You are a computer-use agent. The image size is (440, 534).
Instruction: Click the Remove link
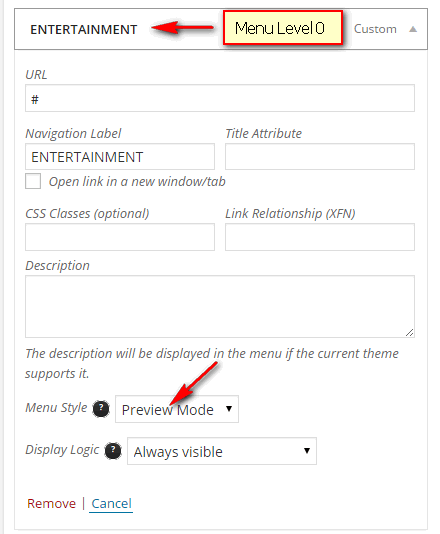(51, 503)
